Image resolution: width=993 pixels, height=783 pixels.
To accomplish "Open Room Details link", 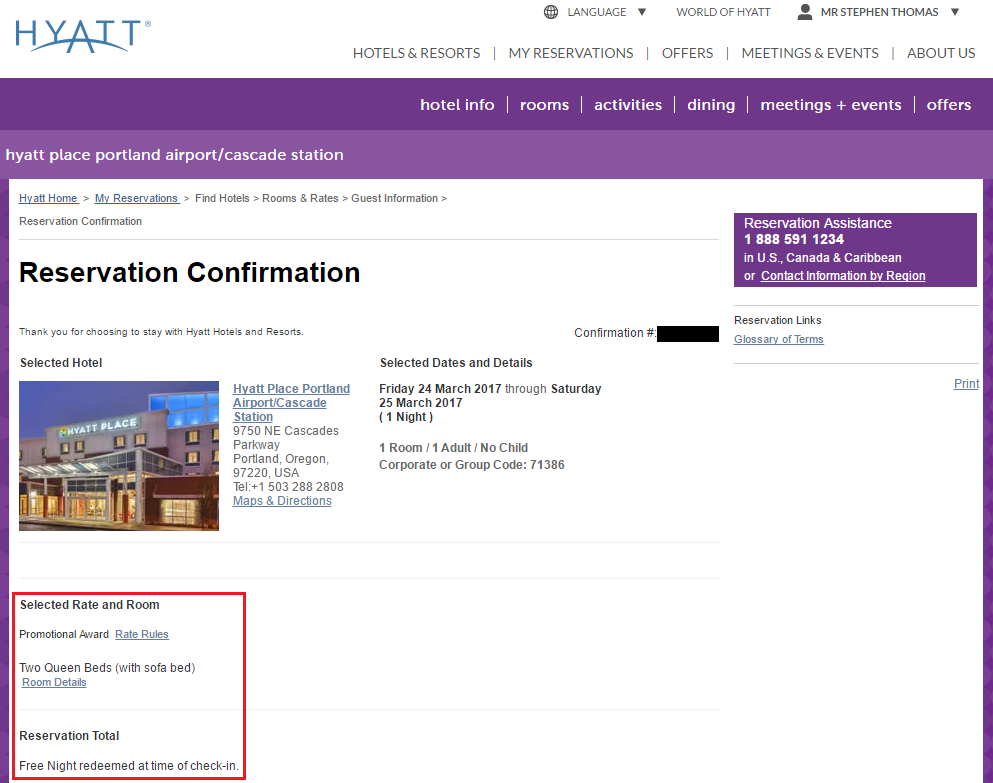I will pos(54,682).
